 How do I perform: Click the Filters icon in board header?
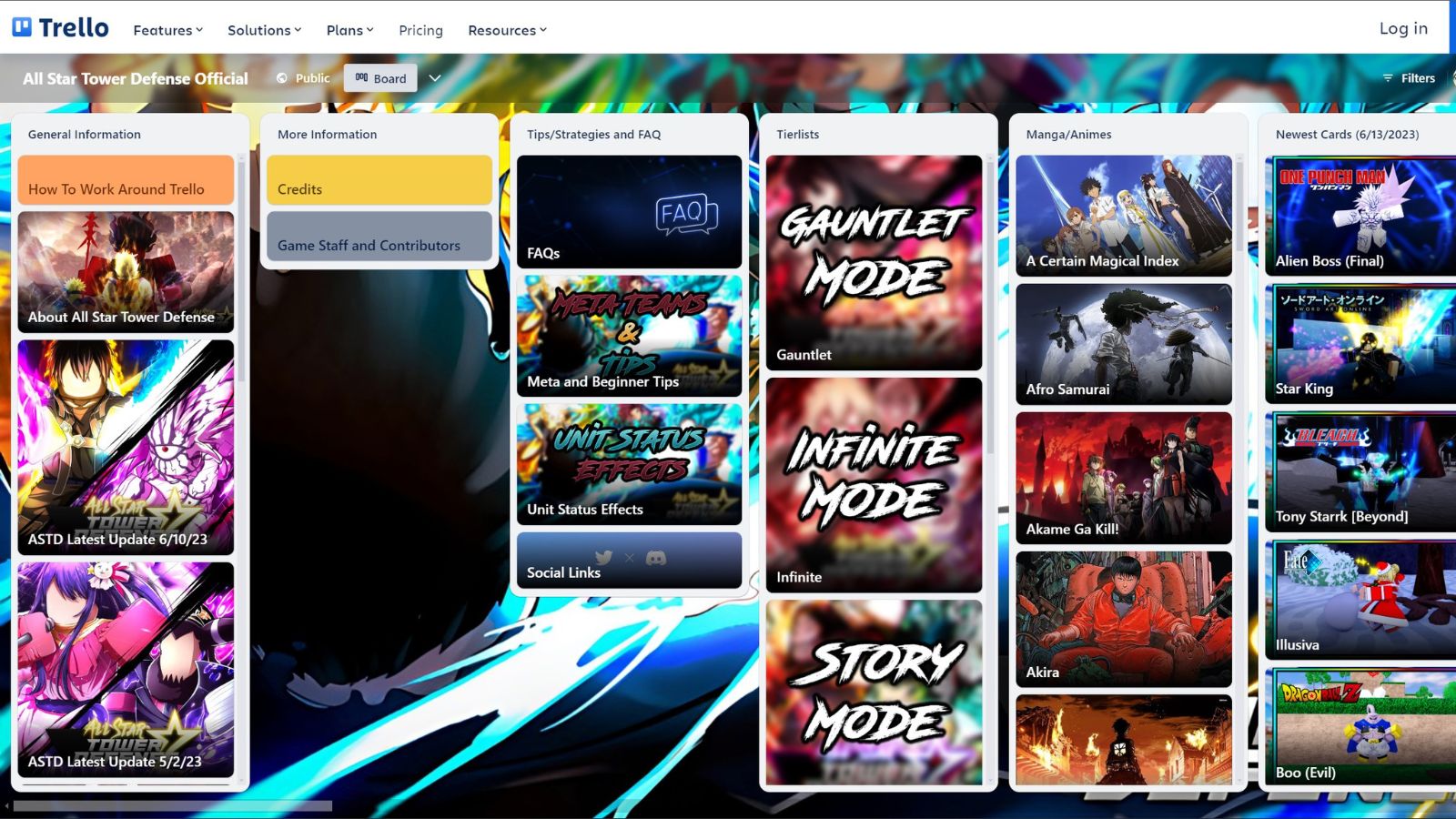(1388, 78)
